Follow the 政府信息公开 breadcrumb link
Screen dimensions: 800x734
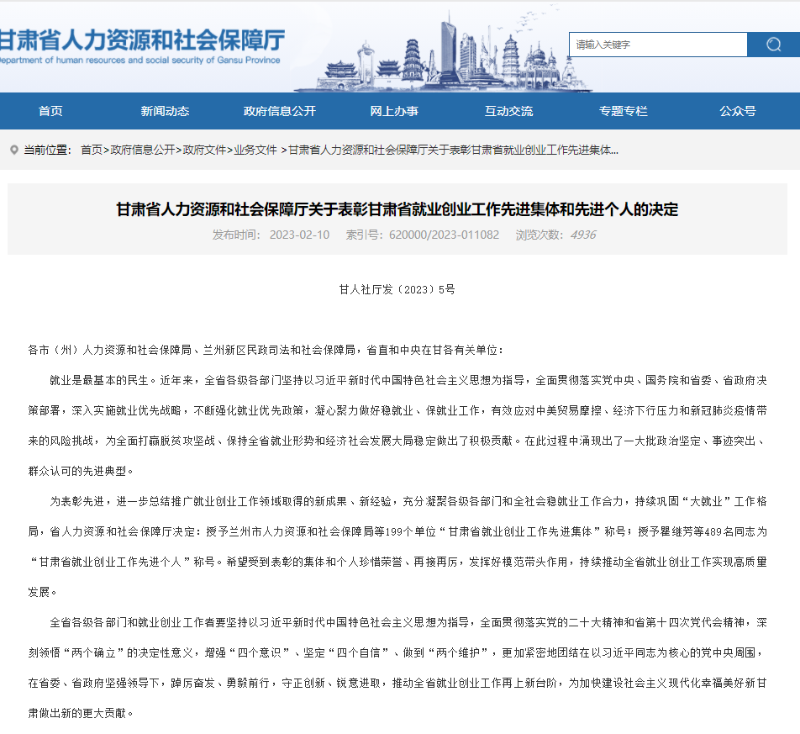142,150
